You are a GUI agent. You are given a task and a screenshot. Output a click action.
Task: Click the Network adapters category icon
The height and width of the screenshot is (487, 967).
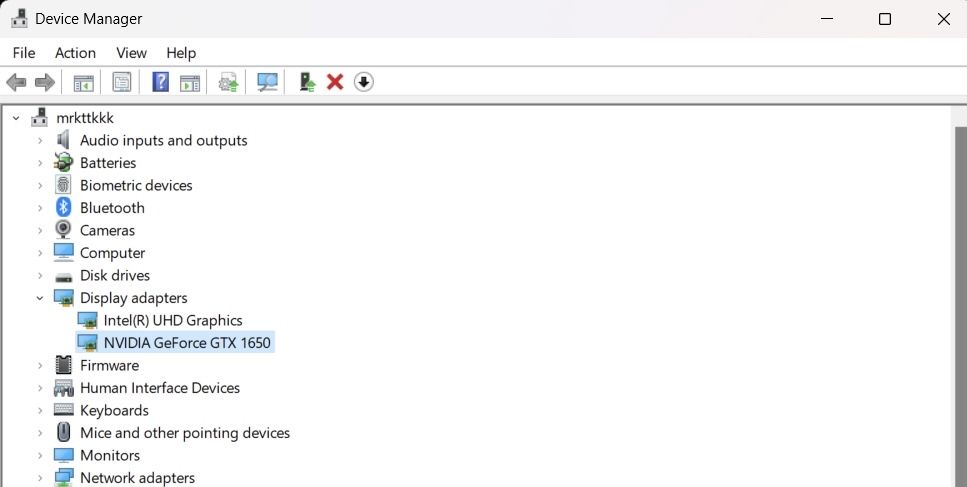point(63,478)
